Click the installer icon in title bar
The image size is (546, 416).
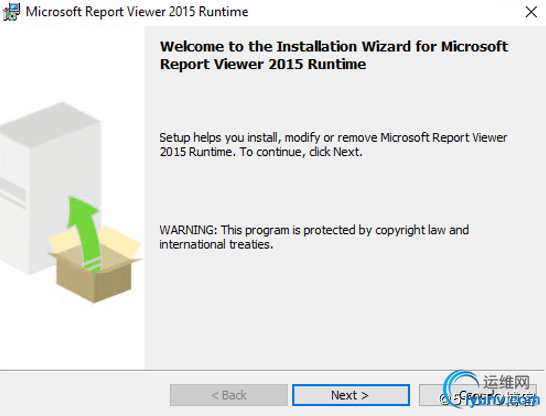click(11, 12)
